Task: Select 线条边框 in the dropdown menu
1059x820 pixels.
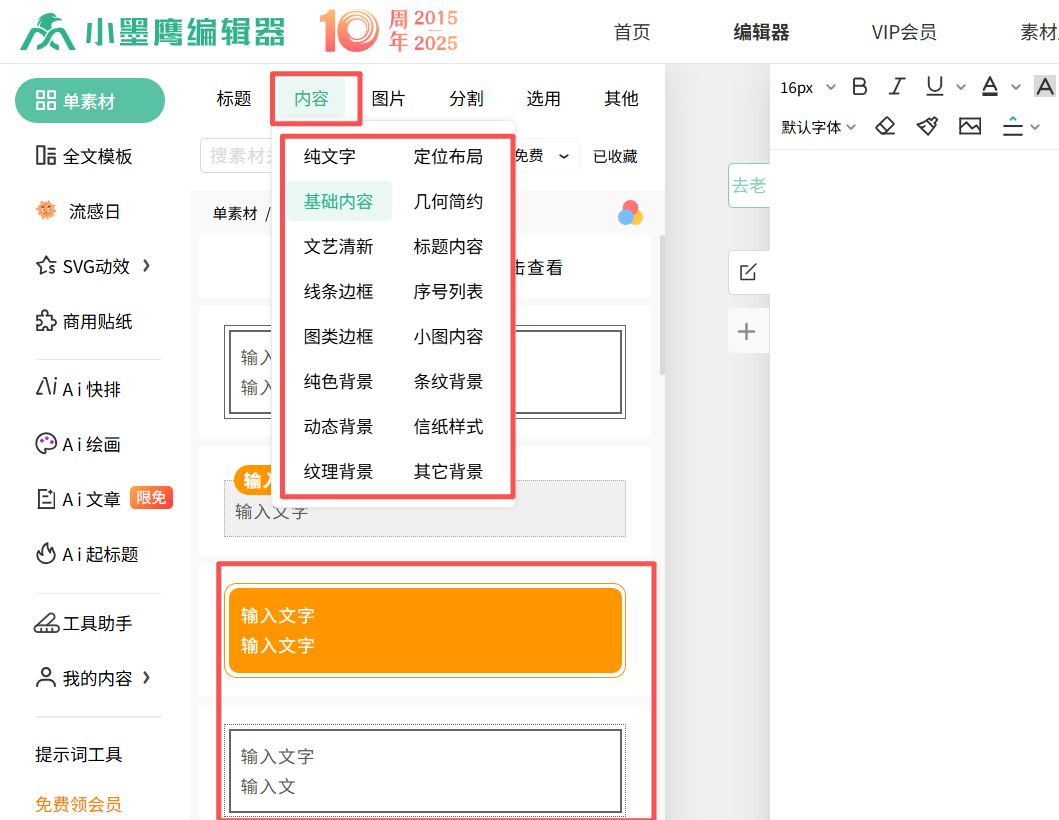Action: pos(338,292)
